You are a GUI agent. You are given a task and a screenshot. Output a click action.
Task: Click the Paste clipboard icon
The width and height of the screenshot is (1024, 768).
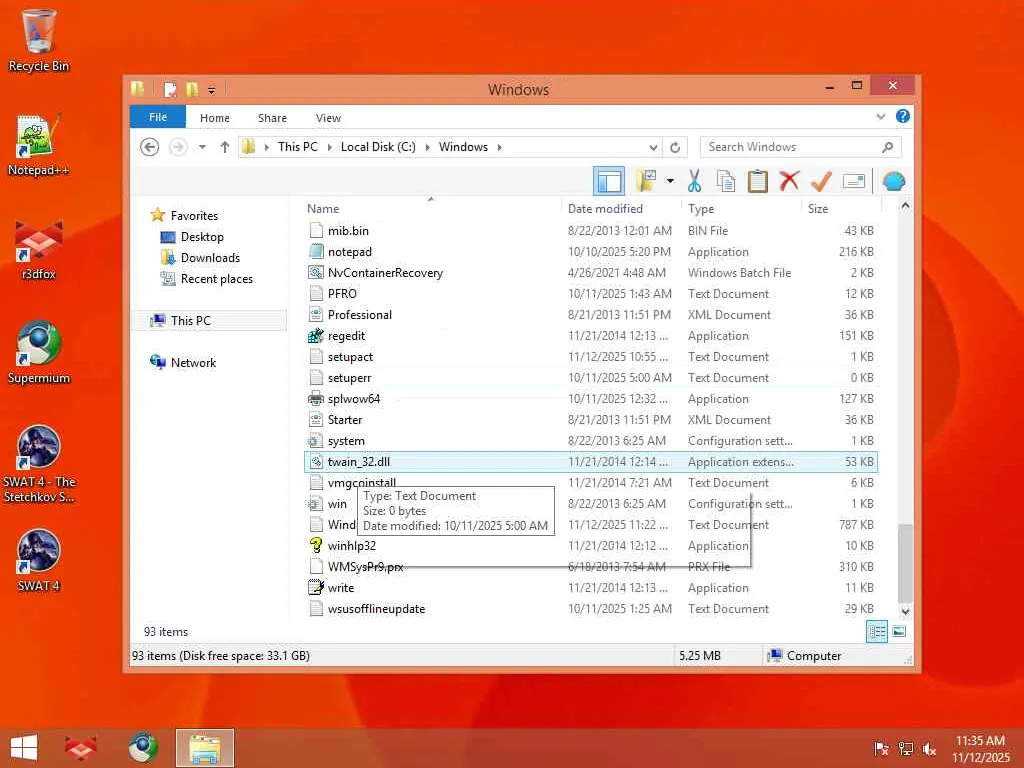pyautogui.click(x=758, y=181)
